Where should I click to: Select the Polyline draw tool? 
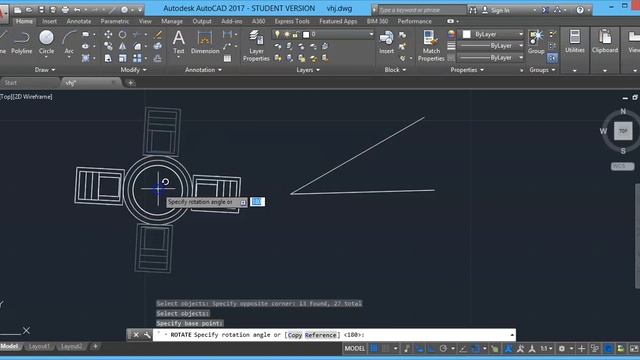(x=21, y=43)
